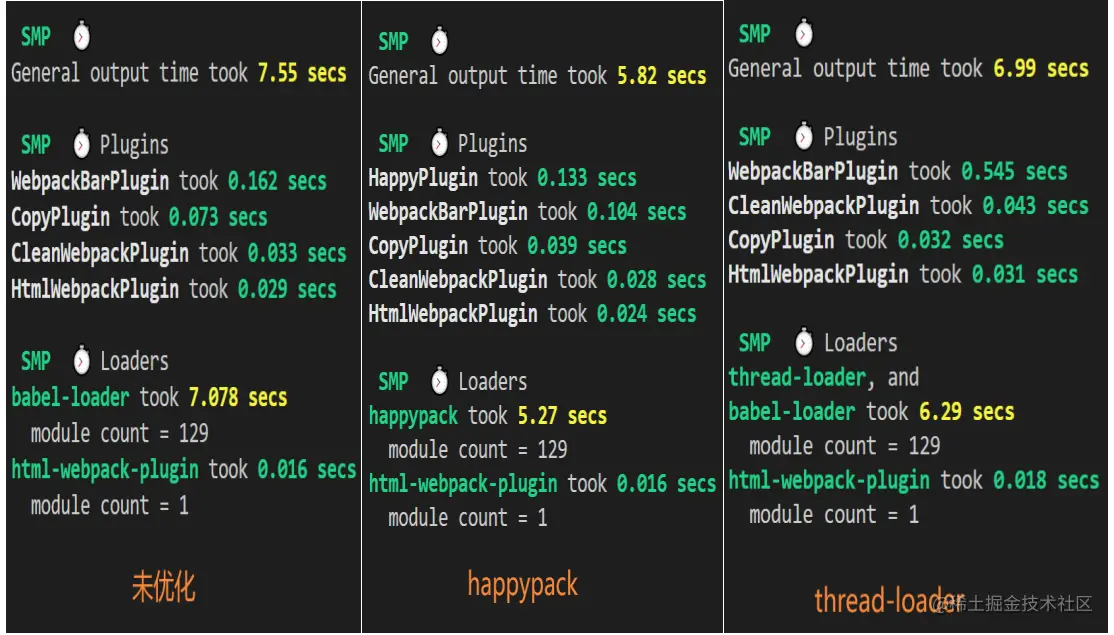Click the 6.99 secs output time
Image resolution: width=1114 pixels, height=635 pixels.
1041,68
